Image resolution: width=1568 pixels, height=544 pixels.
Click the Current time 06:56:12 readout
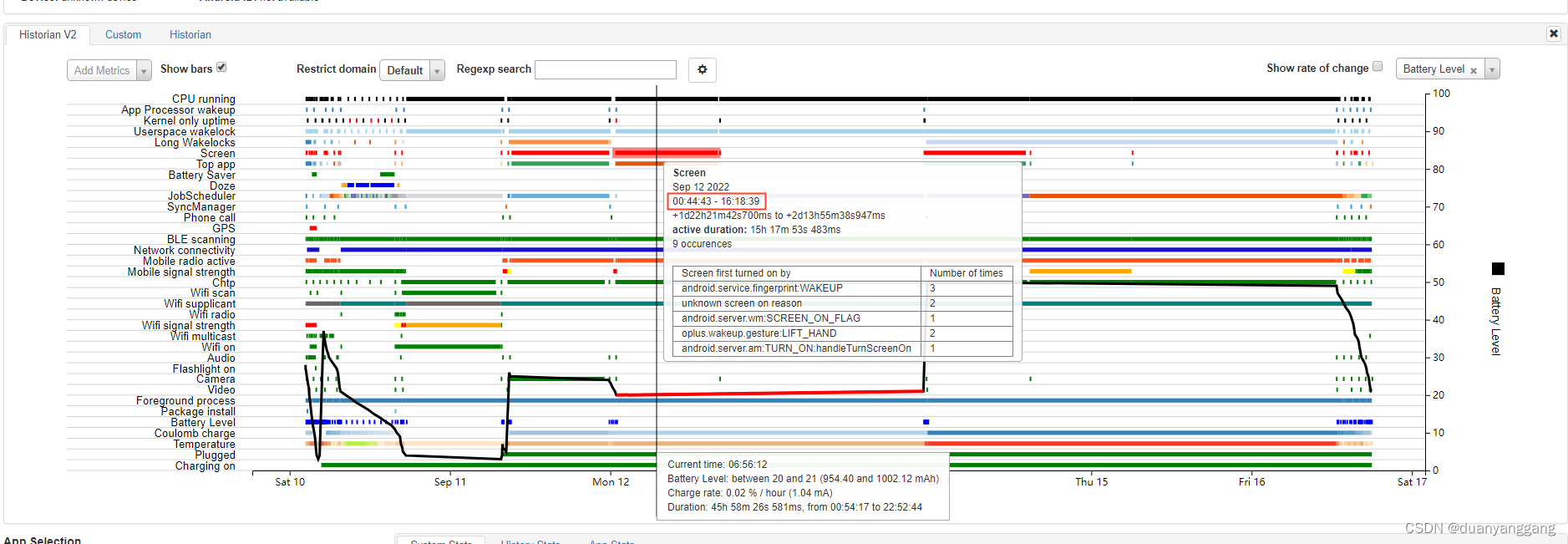coord(717,465)
